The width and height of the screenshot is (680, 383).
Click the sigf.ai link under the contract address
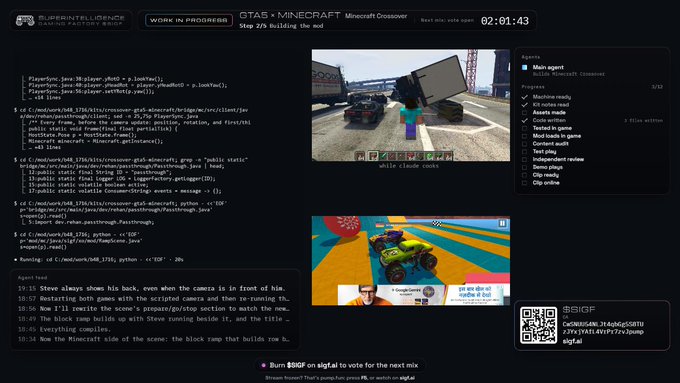pyautogui.click(x=572, y=341)
